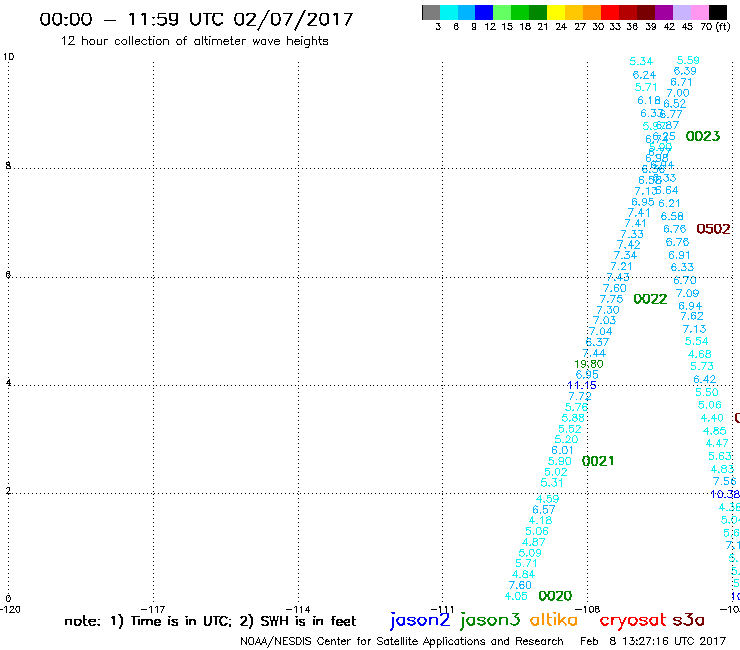Select the green 0022 pass time label

[650, 299]
